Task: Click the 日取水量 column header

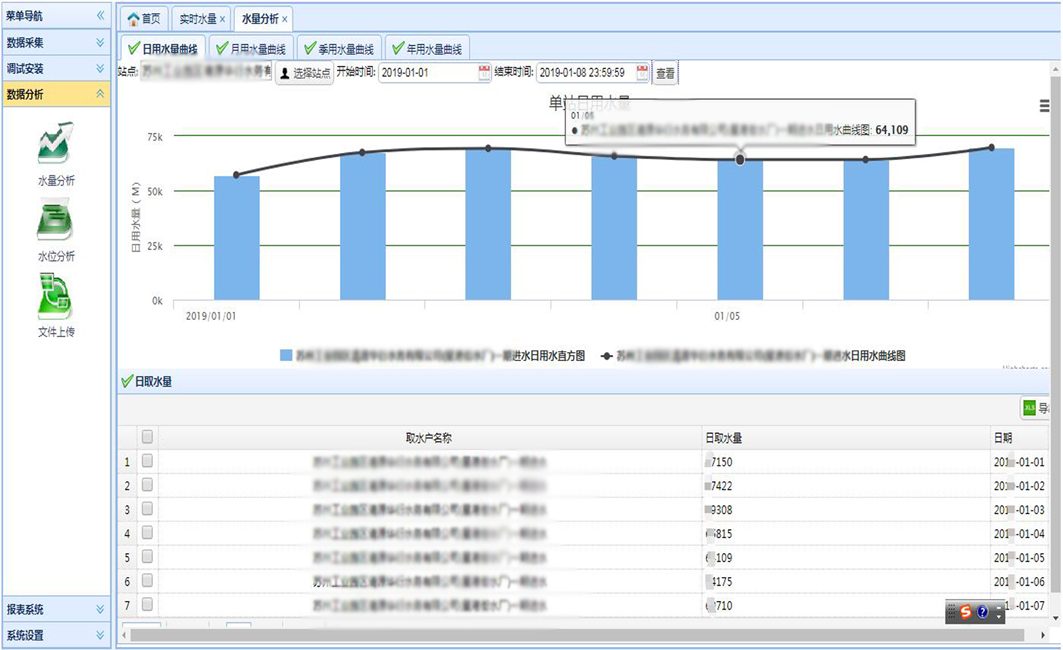Action: 846,438
